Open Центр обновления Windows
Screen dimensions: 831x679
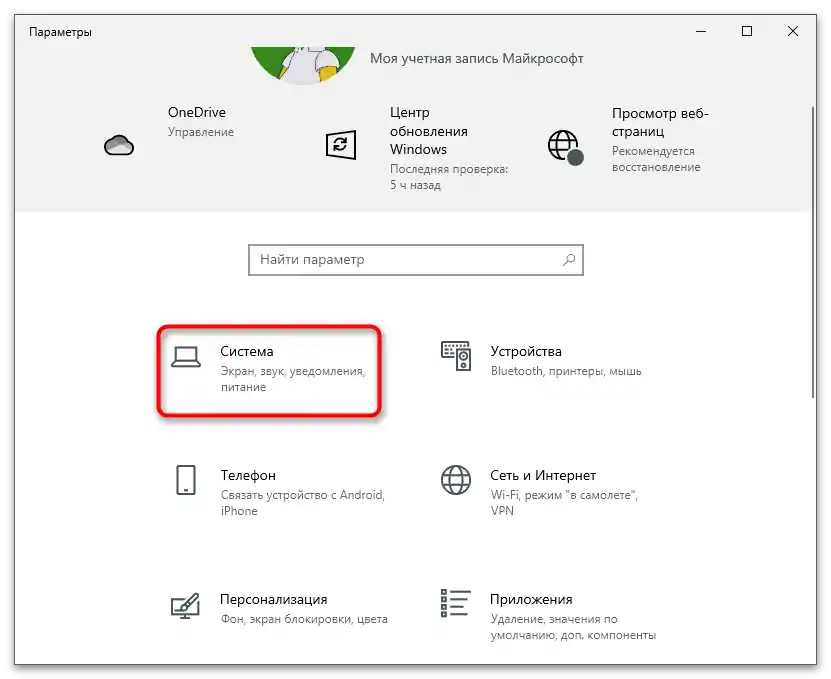click(x=429, y=131)
